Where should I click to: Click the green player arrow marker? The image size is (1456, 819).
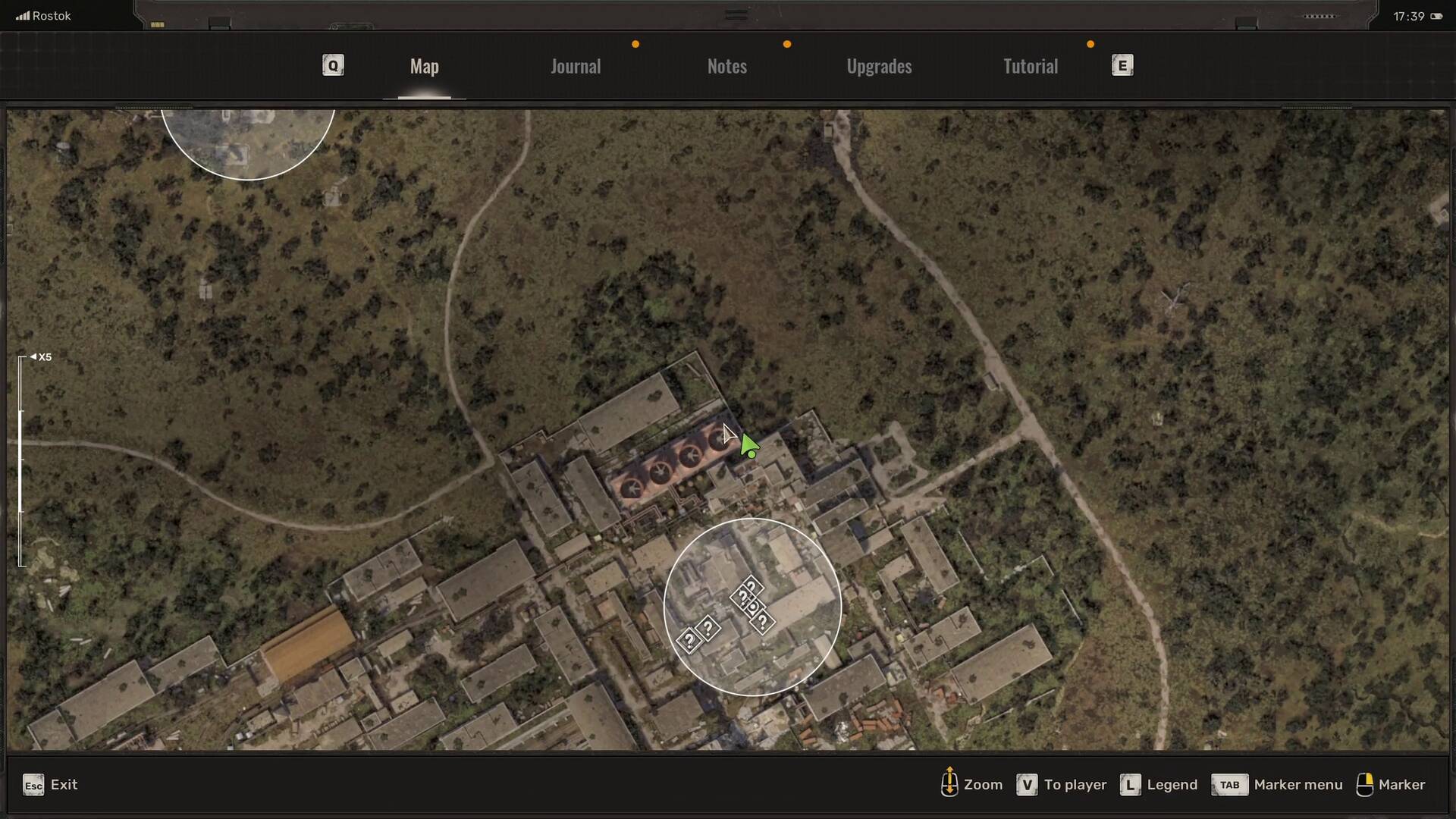[x=748, y=446]
